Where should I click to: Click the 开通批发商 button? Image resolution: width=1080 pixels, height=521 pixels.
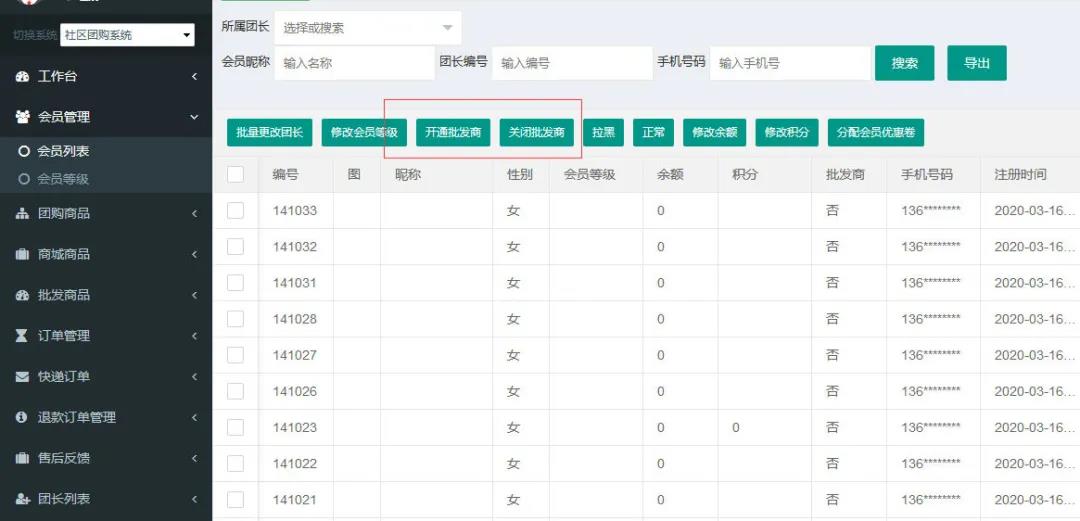(453, 132)
